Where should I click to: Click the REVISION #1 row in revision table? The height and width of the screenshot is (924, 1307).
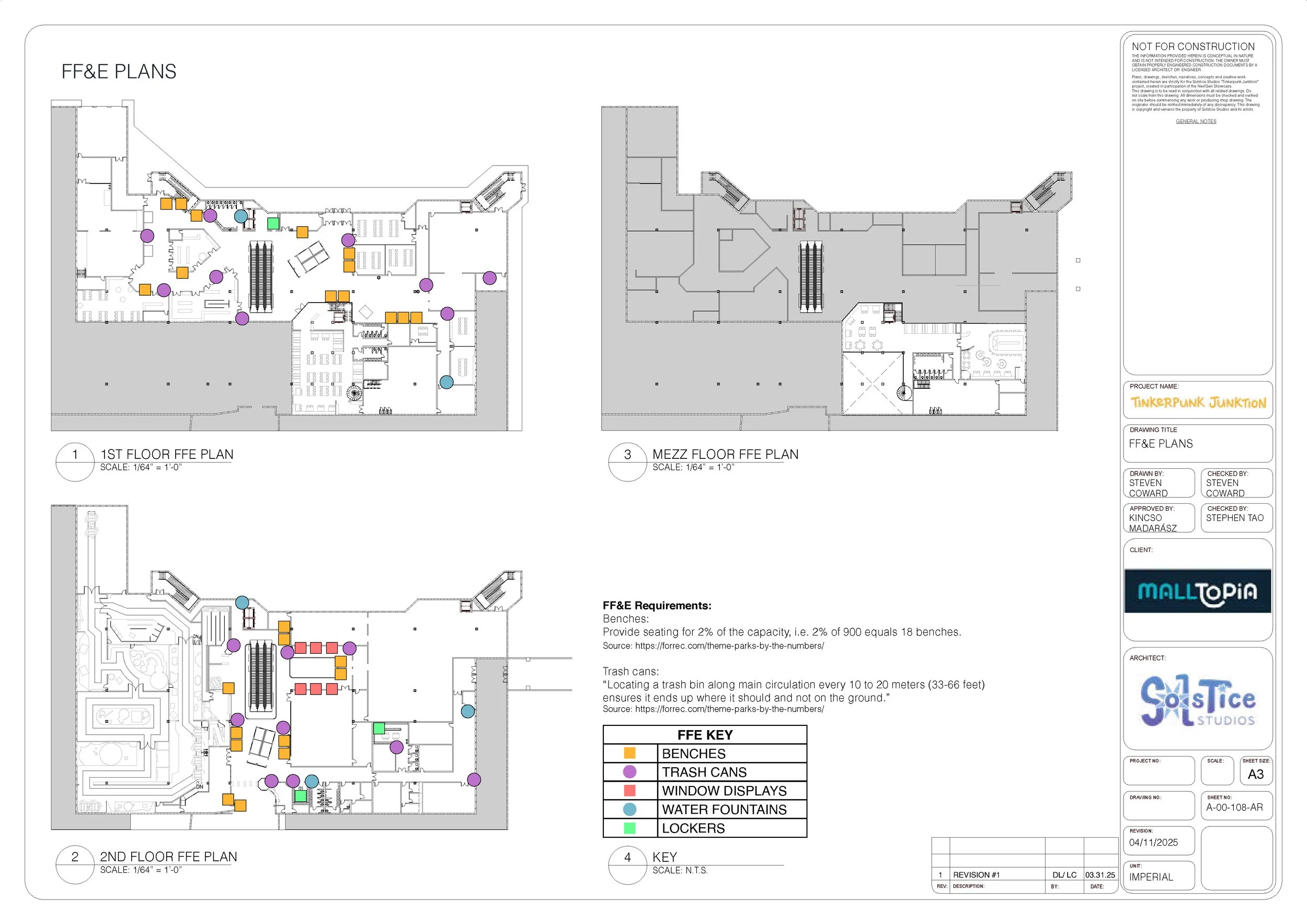click(x=976, y=874)
